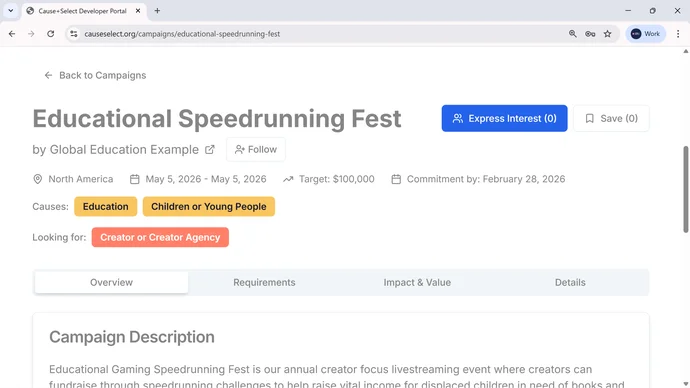Click the browser forward arrow
Screen dimensions: 690x388
pyautogui.click(x=31, y=34)
